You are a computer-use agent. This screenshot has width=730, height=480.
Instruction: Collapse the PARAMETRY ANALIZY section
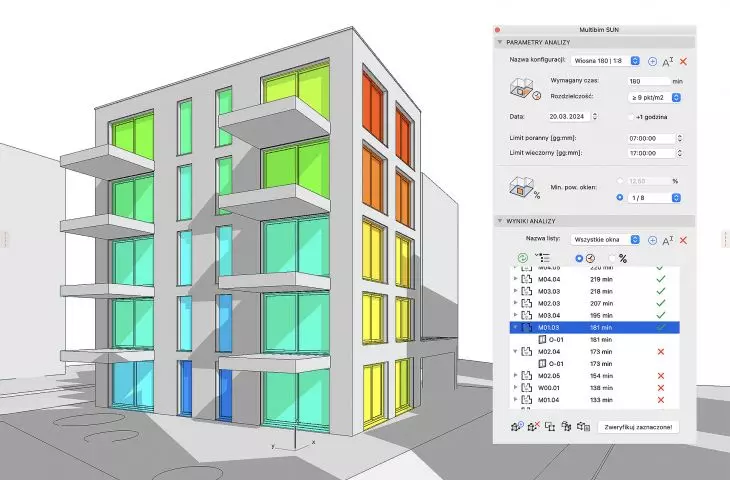pos(500,42)
